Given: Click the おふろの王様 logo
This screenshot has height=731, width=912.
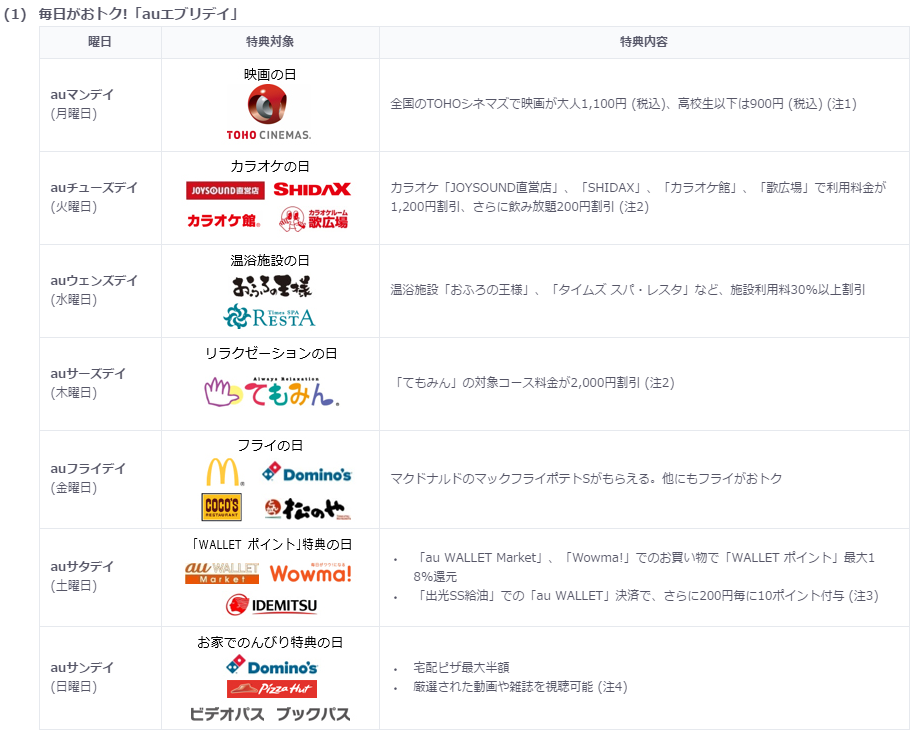Looking at the screenshot, I should 272,286.
